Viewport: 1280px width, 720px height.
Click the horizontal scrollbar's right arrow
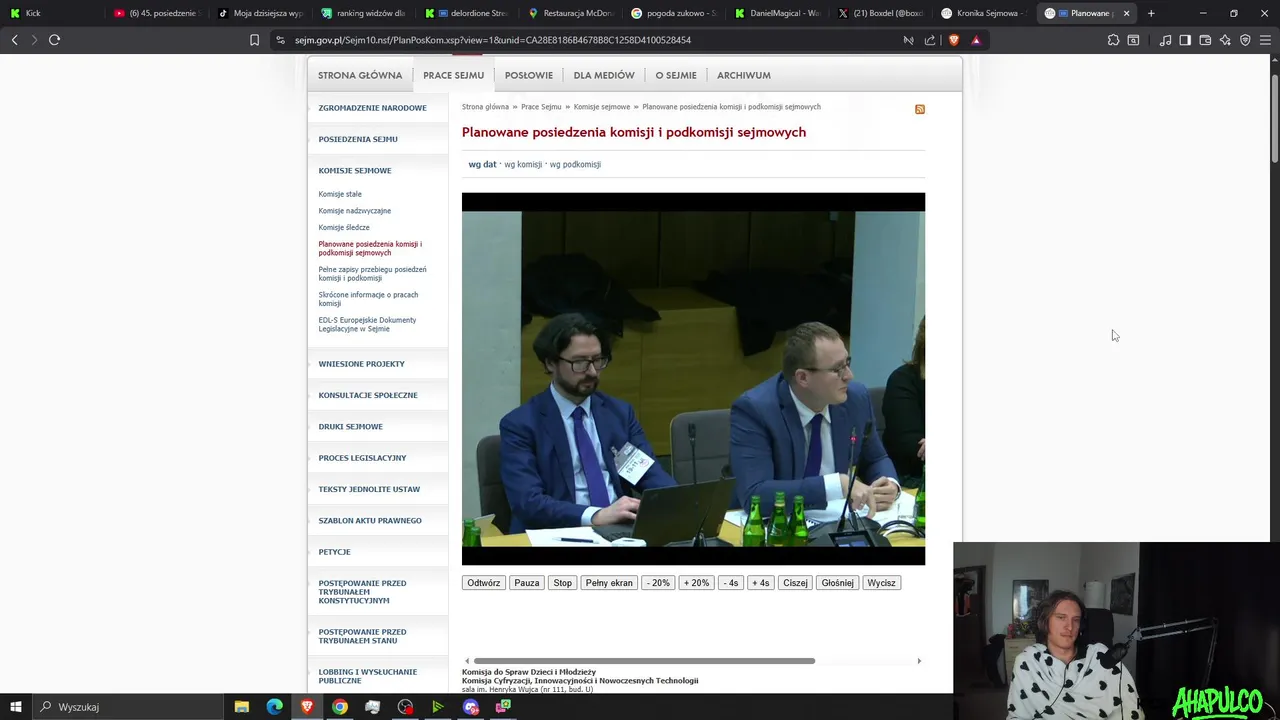pyautogui.click(x=919, y=661)
